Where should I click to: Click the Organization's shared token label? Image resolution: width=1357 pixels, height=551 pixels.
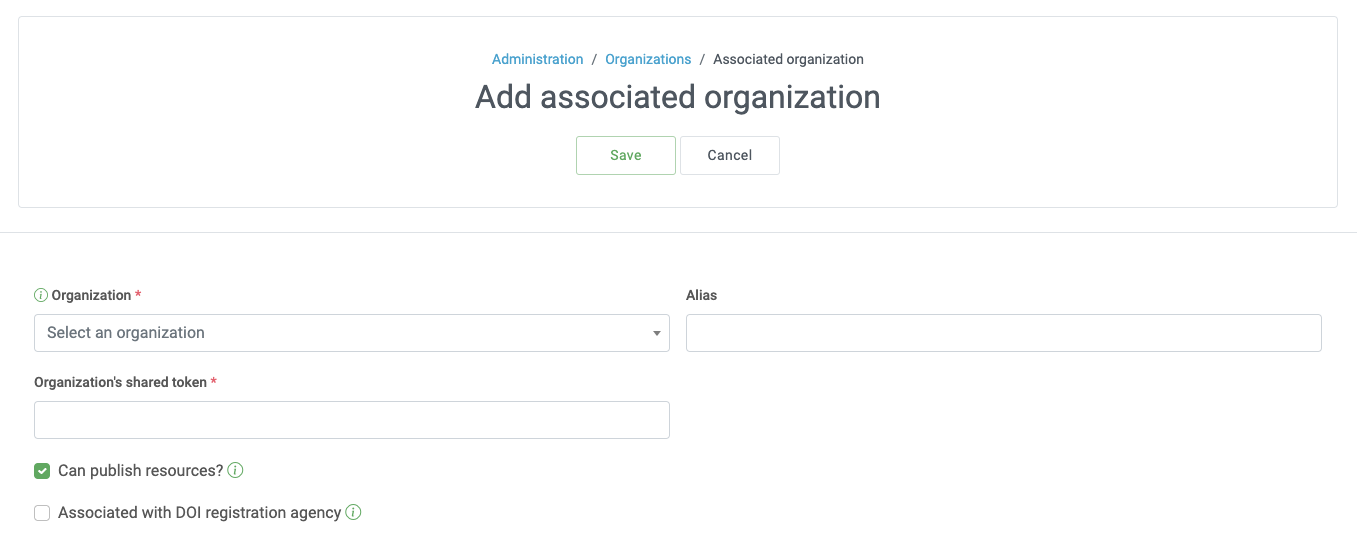point(120,382)
